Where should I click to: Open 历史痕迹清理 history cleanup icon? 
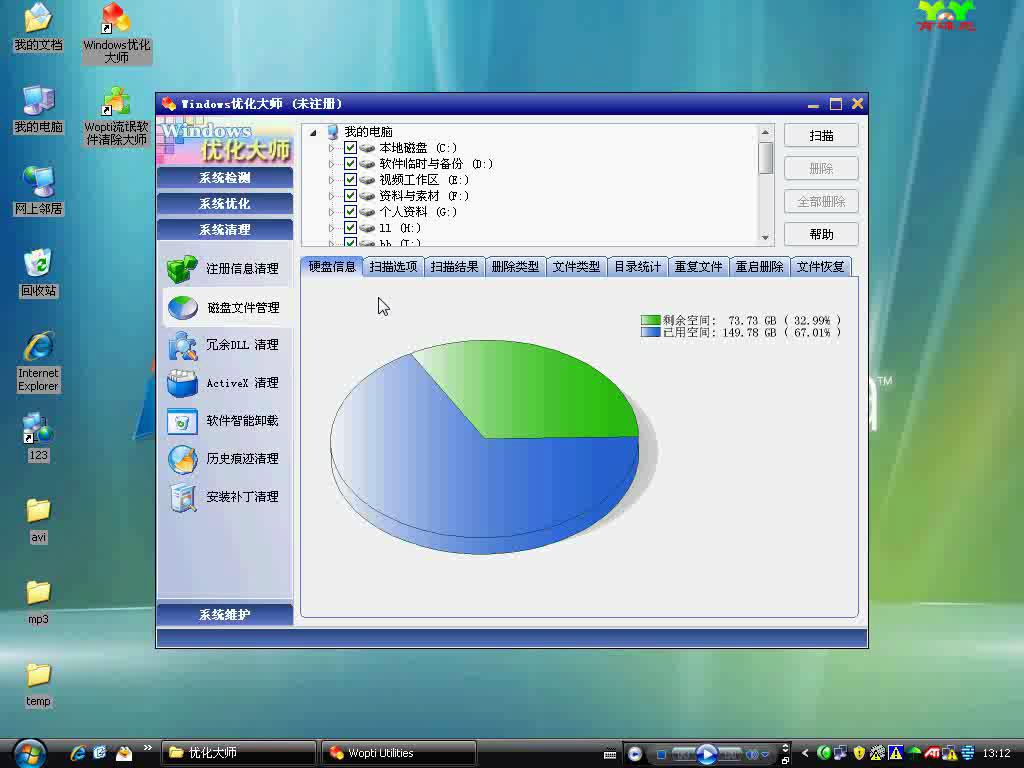[x=182, y=459]
